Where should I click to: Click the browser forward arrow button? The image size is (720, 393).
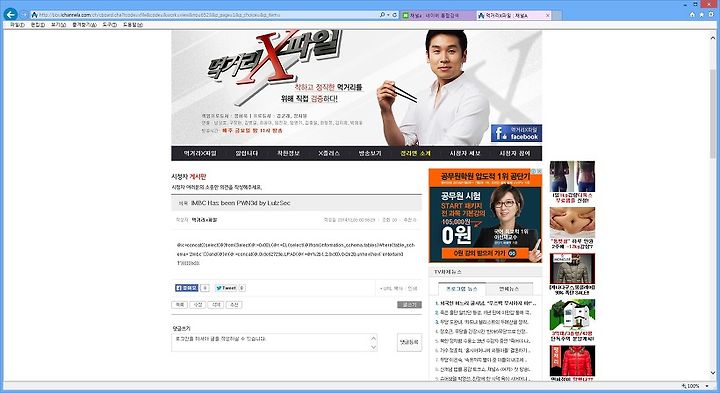24,15
